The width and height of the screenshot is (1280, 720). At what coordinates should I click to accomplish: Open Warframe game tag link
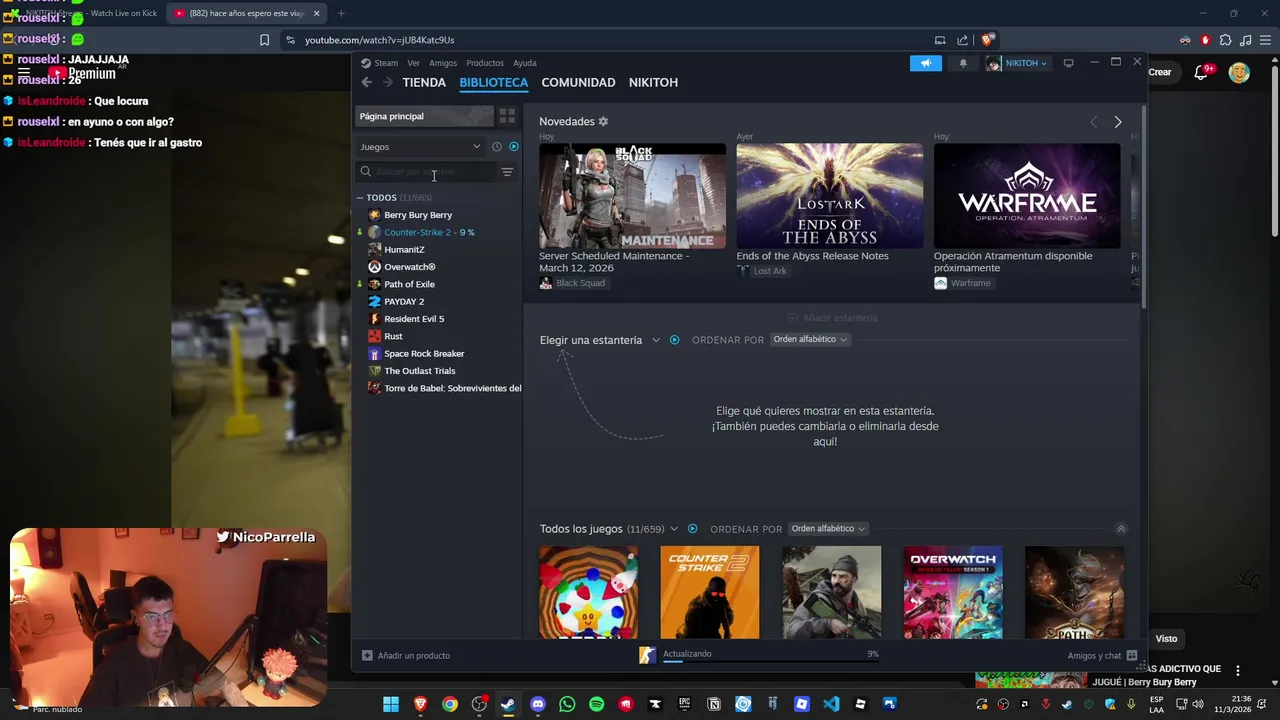[963, 283]
